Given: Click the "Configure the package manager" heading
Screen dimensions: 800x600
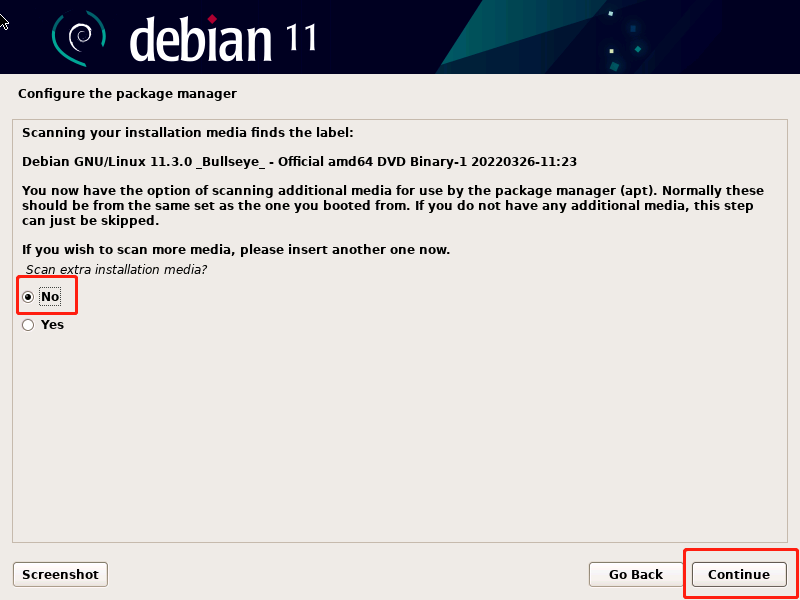Looking at the screenshot, I should tap(128, 94).
